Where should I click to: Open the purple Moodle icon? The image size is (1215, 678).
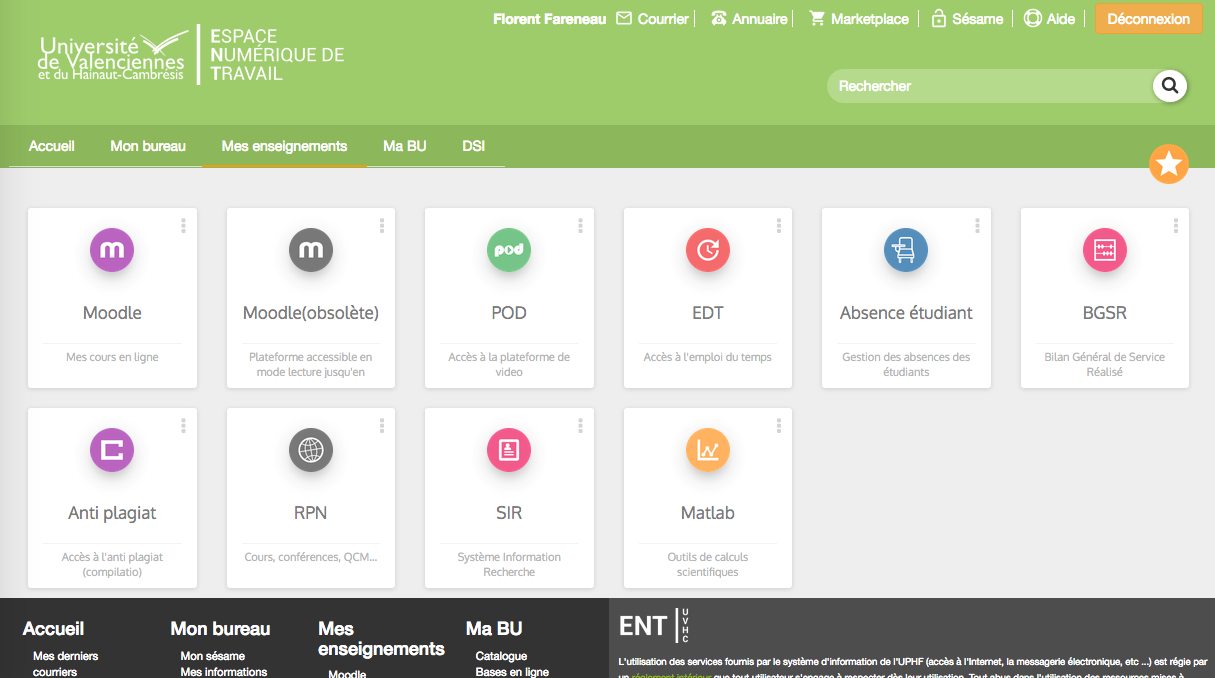click(x=112, y=250)
